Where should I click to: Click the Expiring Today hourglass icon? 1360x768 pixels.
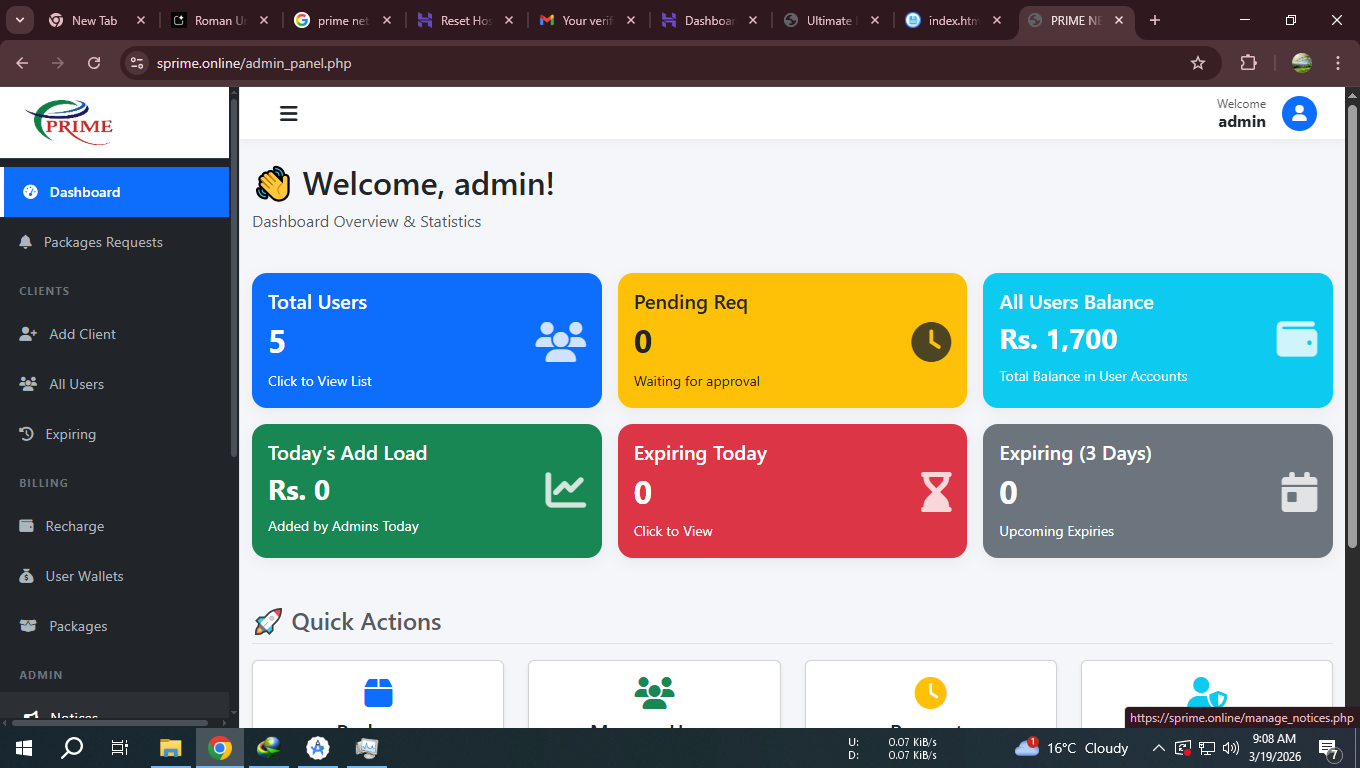pyautogui.click(x=936, y=492)
